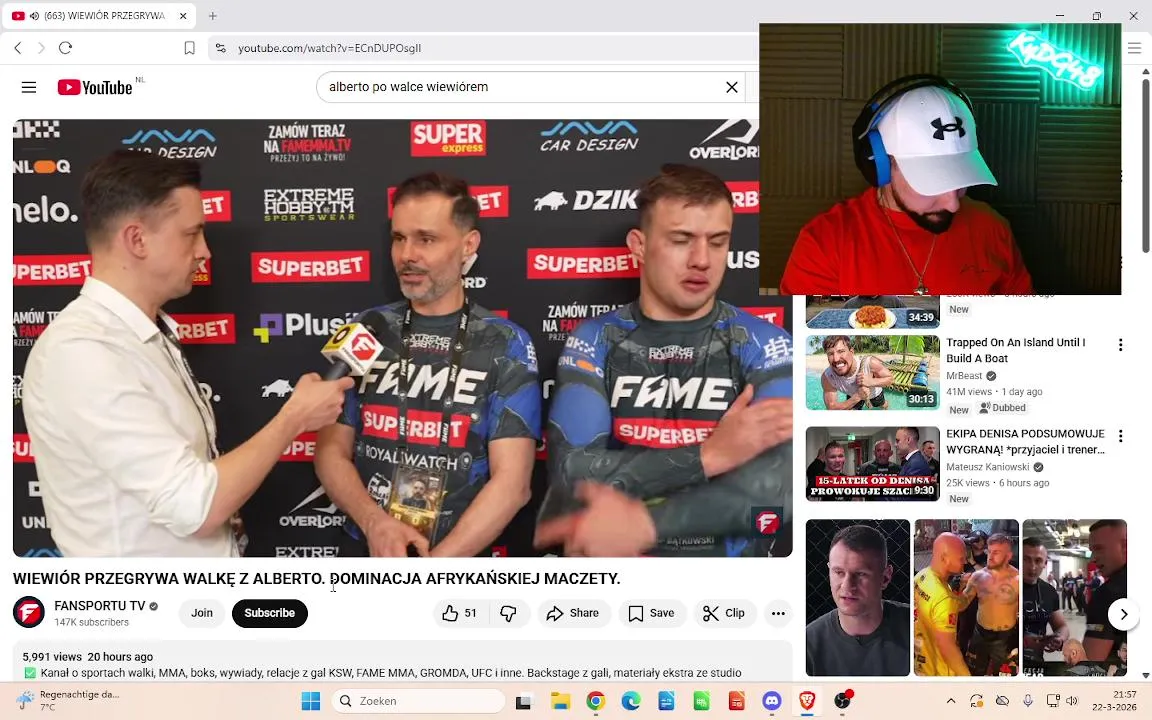Go back in browser history
Viewport: 1152px width, 720px height.
18,48
